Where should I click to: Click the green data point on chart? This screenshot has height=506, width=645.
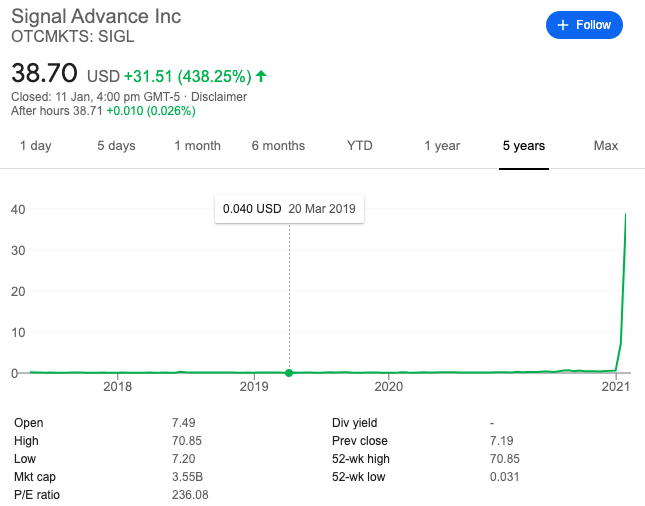click(x=289, y=373)
